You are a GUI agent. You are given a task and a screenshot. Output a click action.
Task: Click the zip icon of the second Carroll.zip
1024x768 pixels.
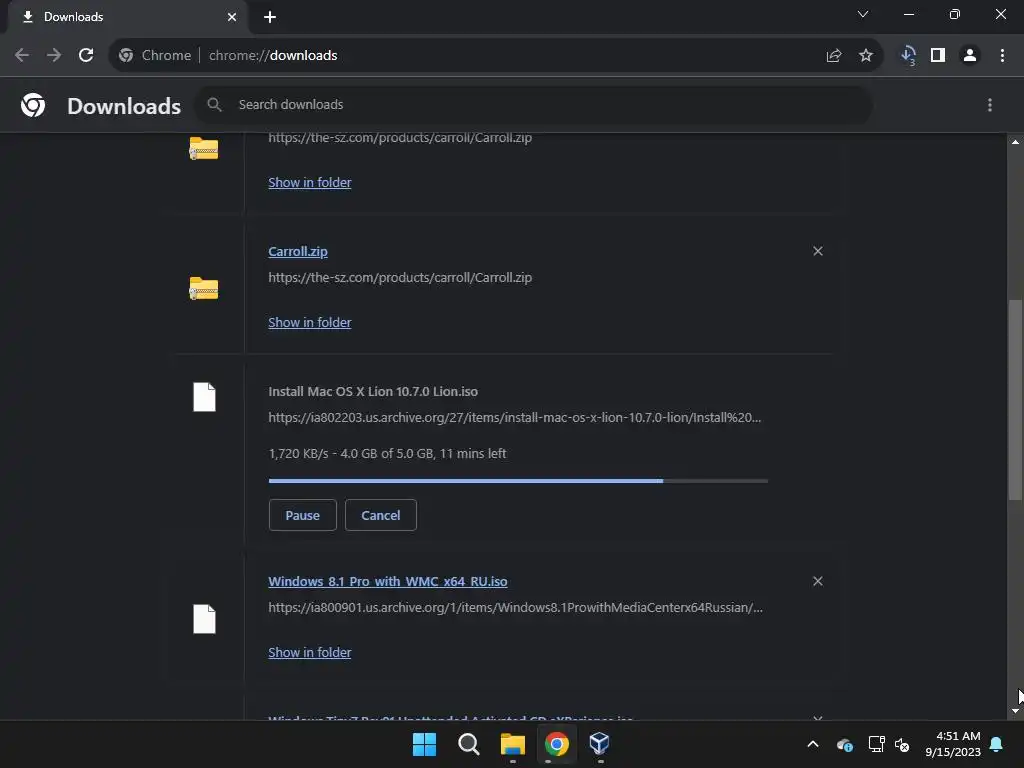(204, 288)
